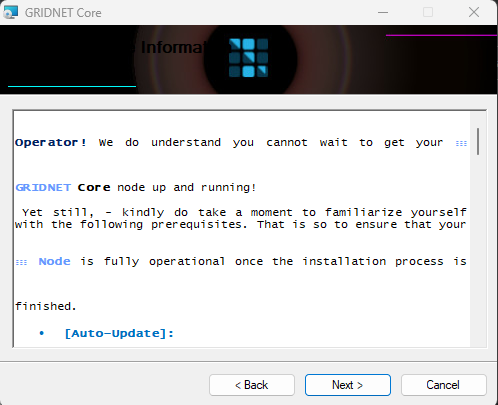Image resolution: width=498 pixels, height=405 pixels.
Task: Click the word "finished." in the text
Action: 46,306
